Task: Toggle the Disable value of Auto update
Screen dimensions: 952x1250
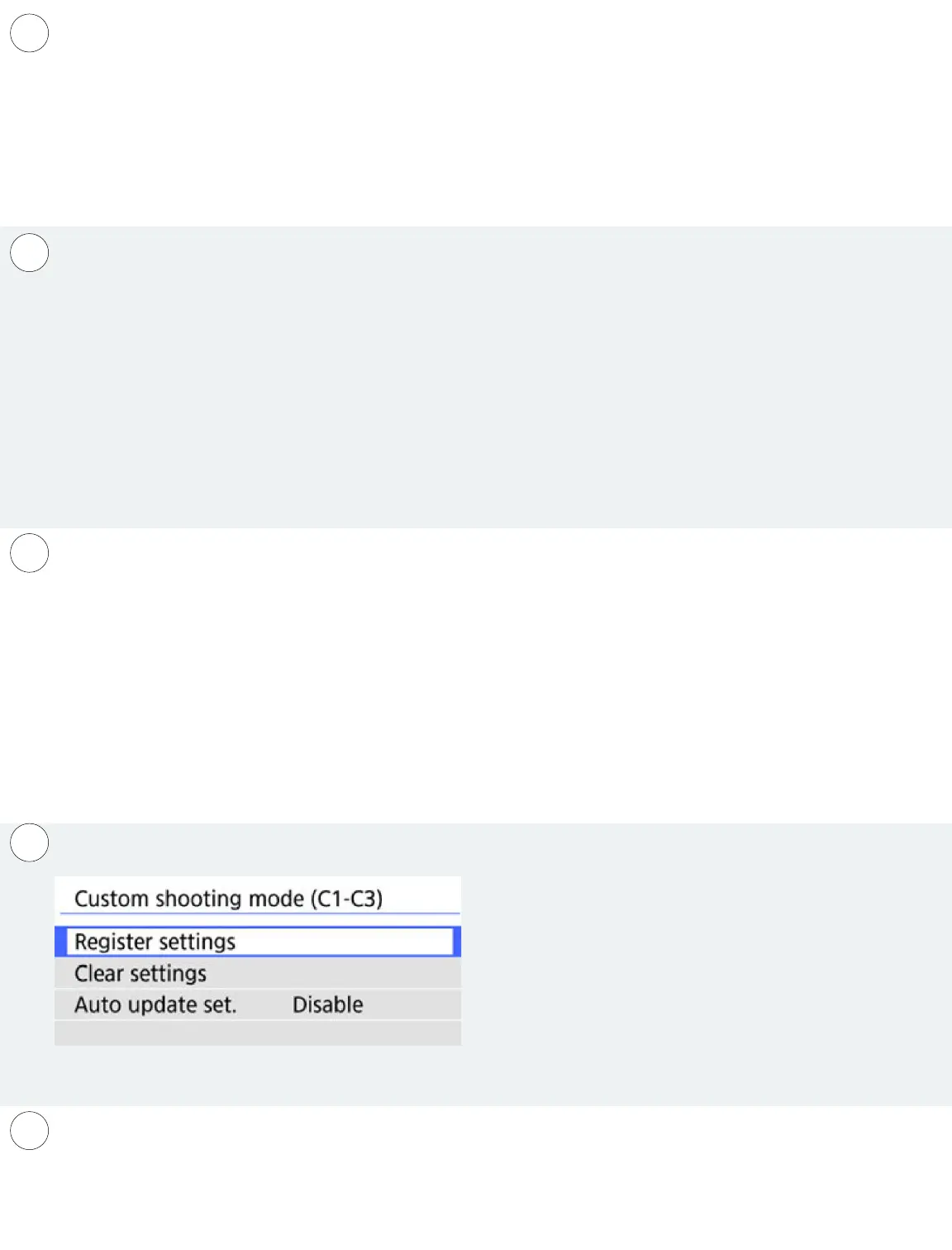Action: click(x=327, y=1004)
